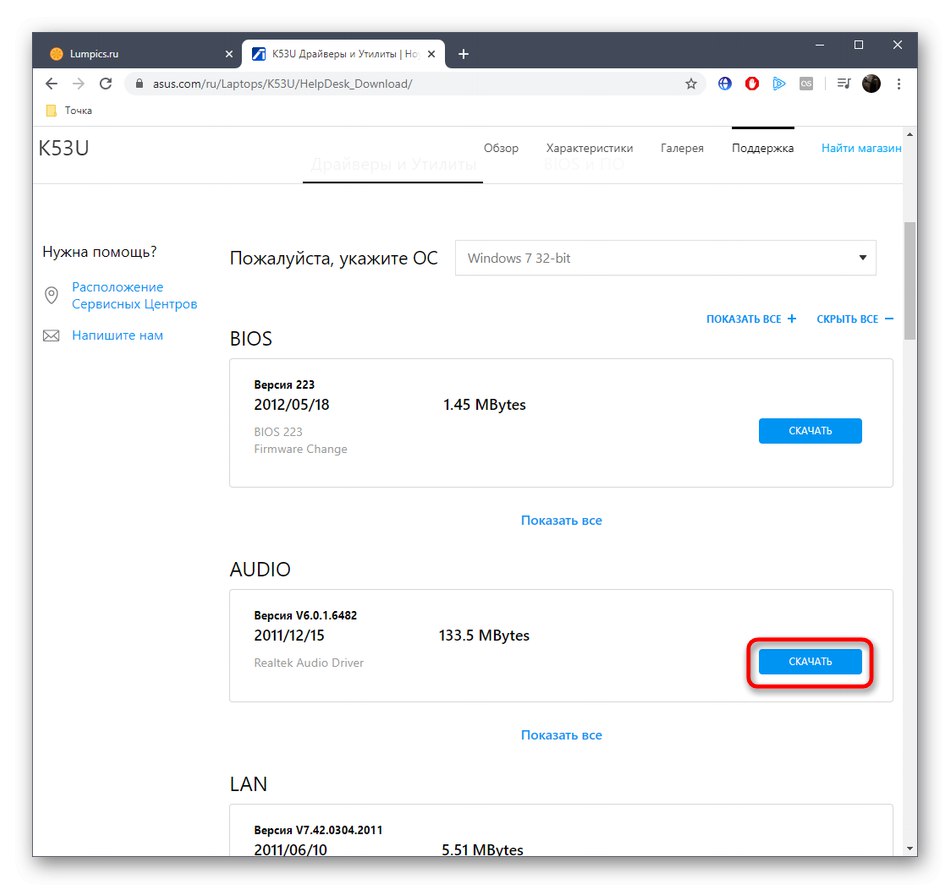950x889 pixels.
Task: Click the Service Center location pin icon
Action: (51, 295)
